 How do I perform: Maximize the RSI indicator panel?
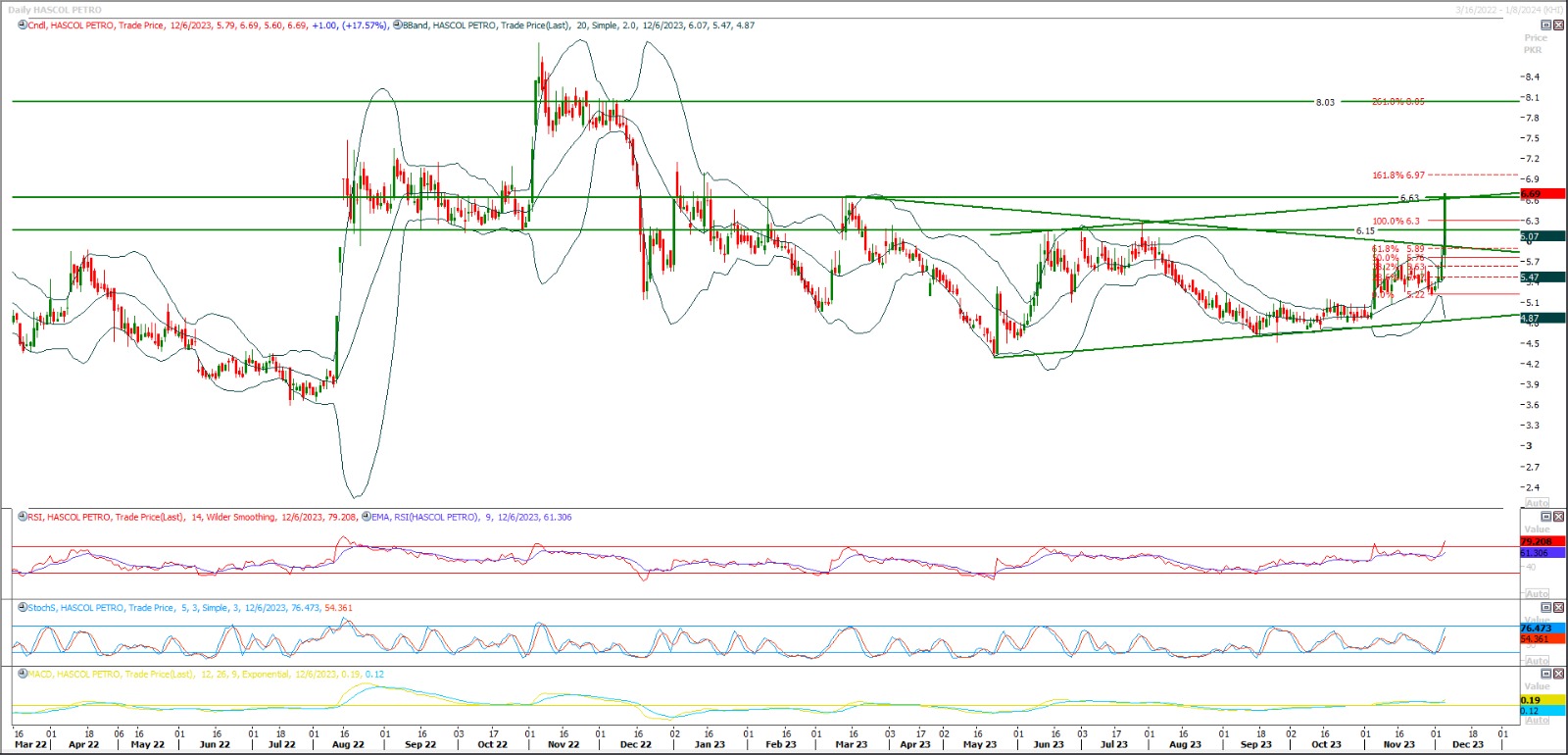click(1546, 517)
